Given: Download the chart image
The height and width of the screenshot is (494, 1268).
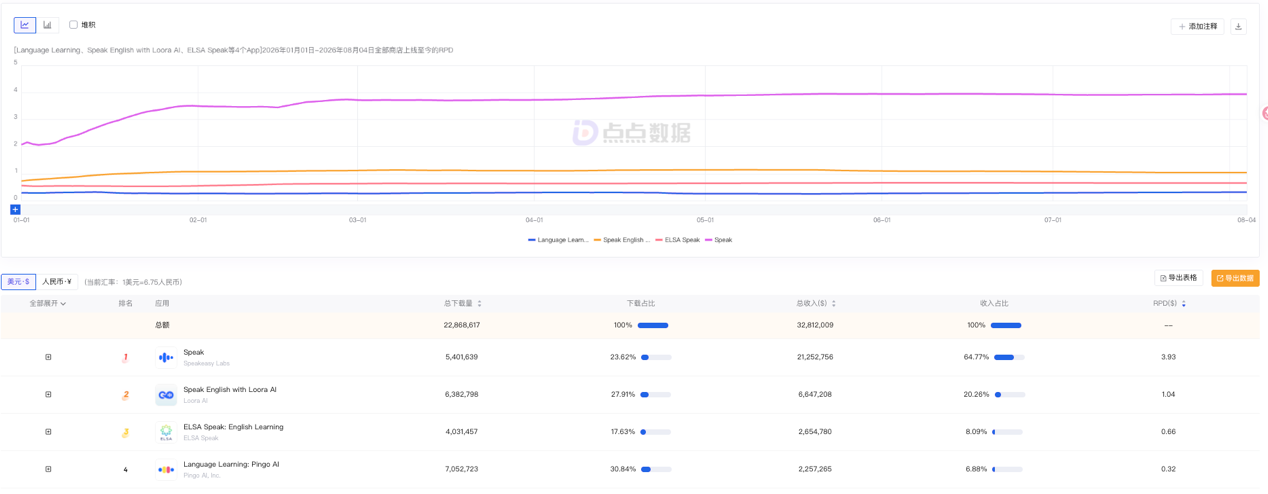Looking at the screenshot, I should (1238, 27).
